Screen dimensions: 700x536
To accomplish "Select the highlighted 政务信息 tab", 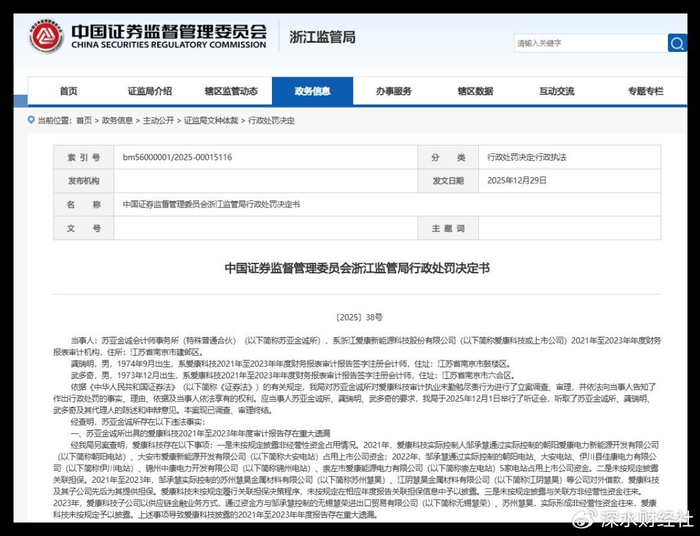I will [312, 91].
